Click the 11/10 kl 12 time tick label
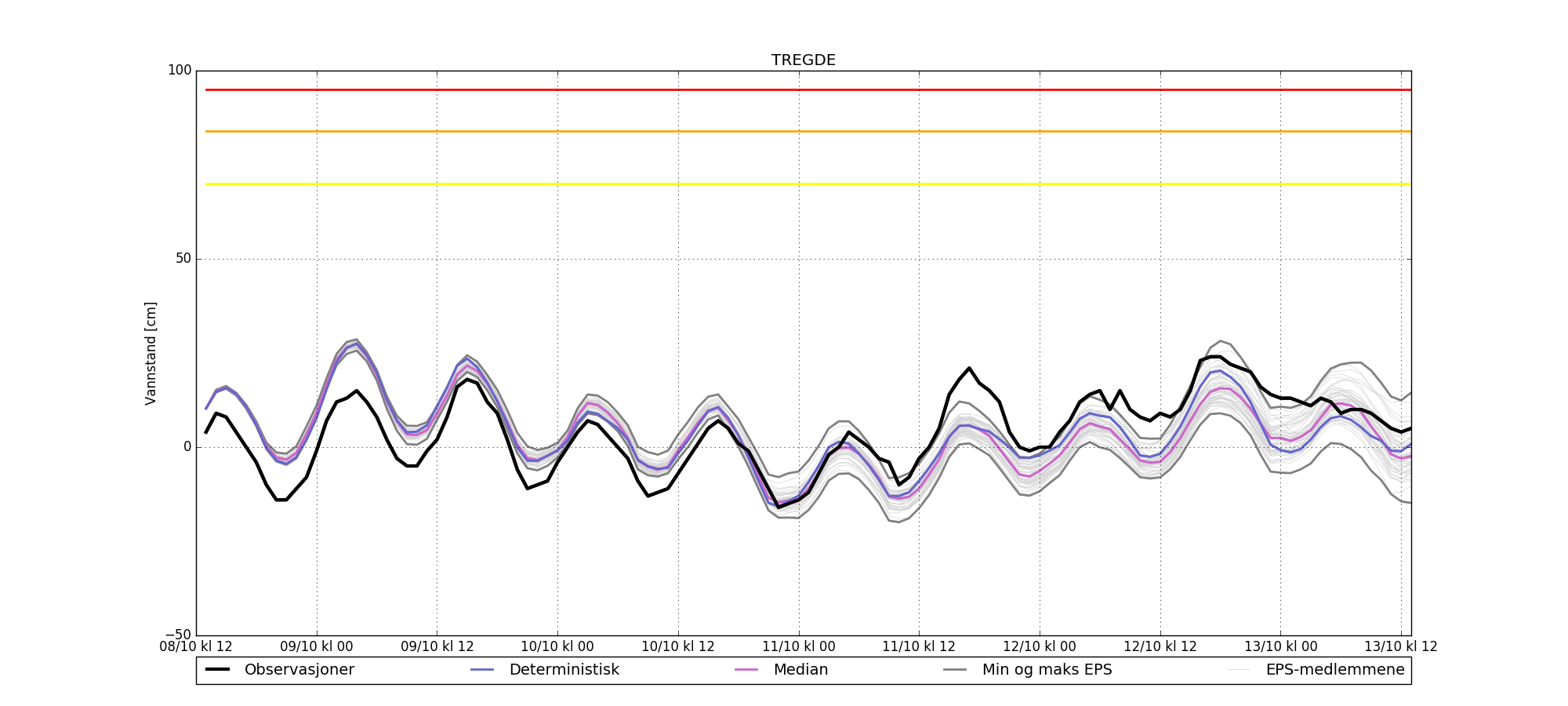This screenshot has width=1568, height=706. tap(919, 647)
